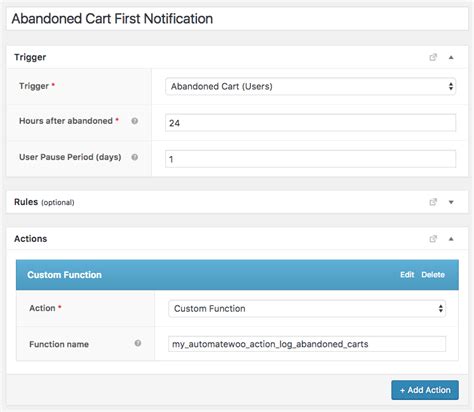Image resolution: width=474 pixels, height=412 pixels.
Task: Show help for Hours after abandoned
Action: tap(135, 121)
